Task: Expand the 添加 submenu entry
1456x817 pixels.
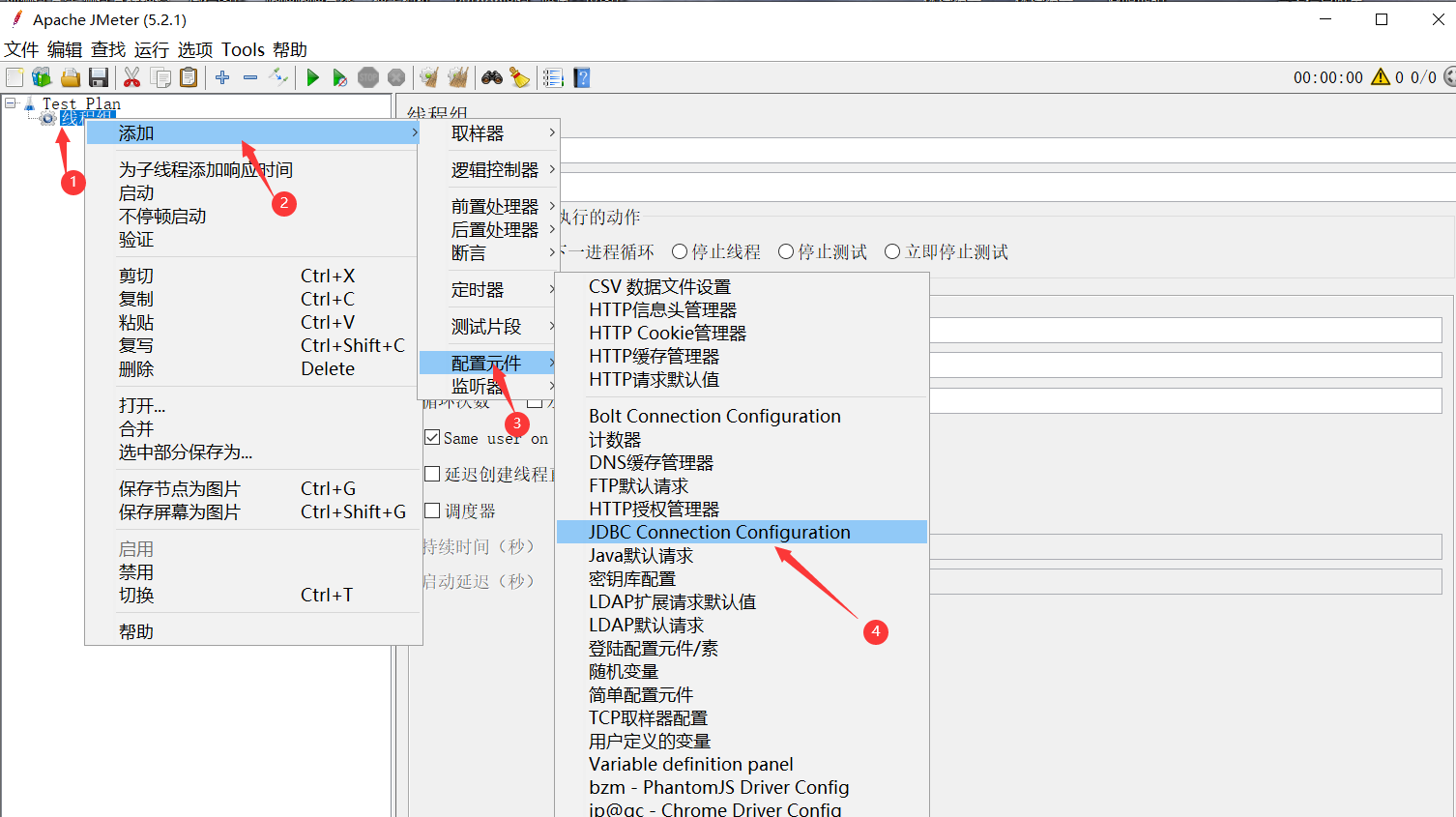Action: tap(253, 132)
